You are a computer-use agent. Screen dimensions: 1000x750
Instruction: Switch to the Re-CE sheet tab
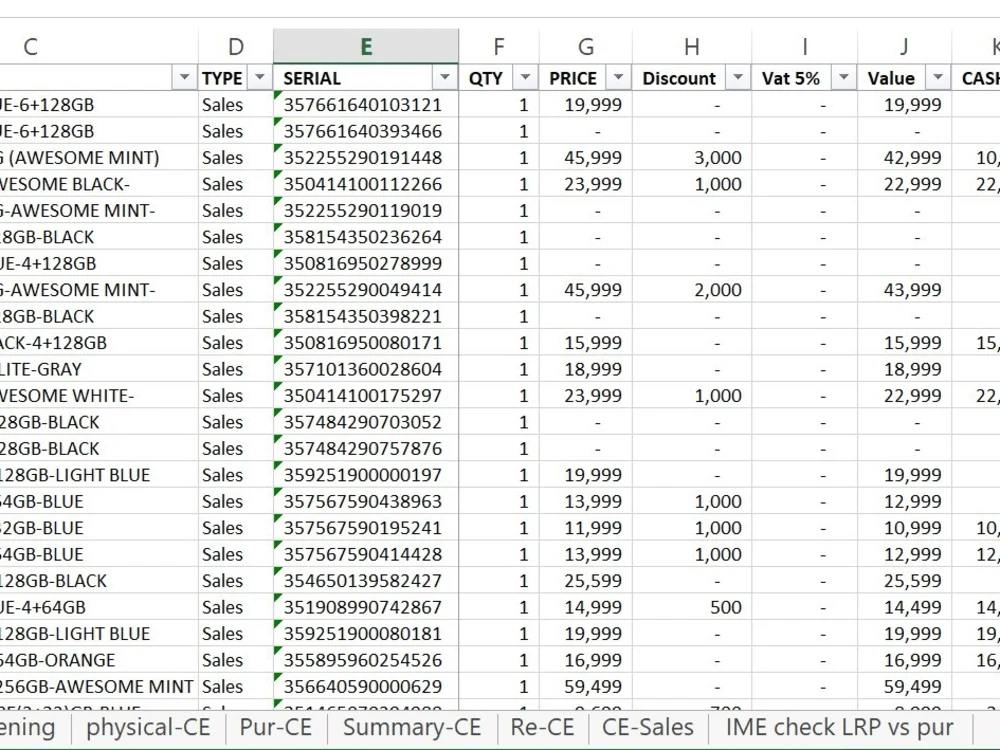pos(542,727)
